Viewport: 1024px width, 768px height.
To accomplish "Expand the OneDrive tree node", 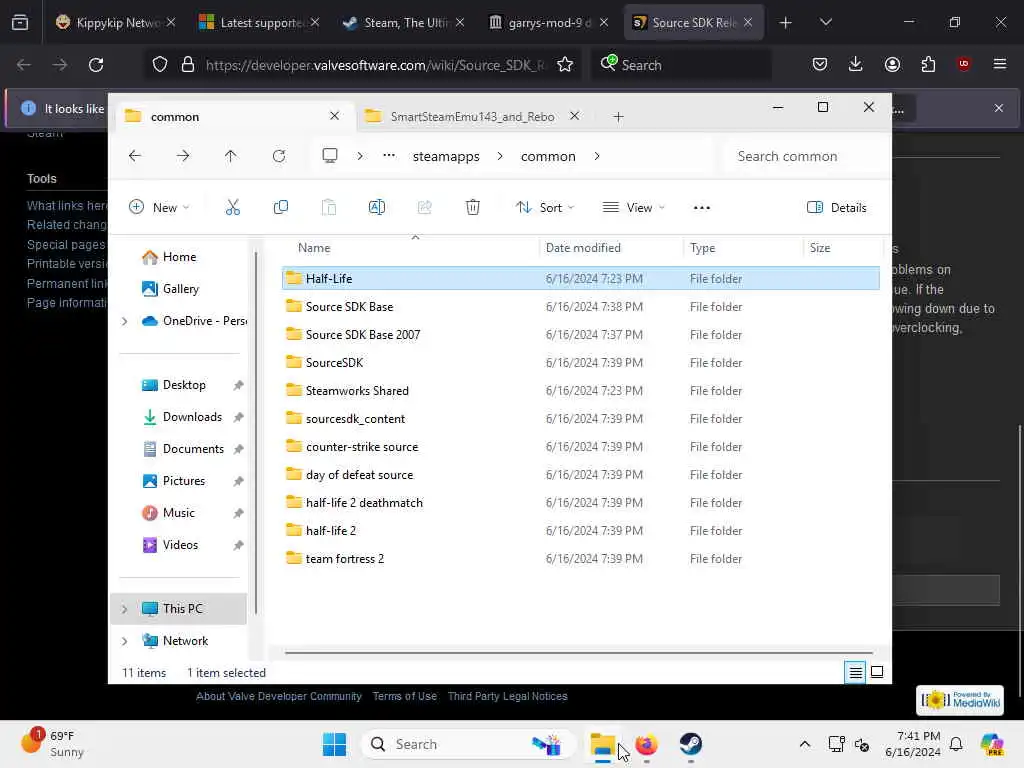I will click(124, 321).
